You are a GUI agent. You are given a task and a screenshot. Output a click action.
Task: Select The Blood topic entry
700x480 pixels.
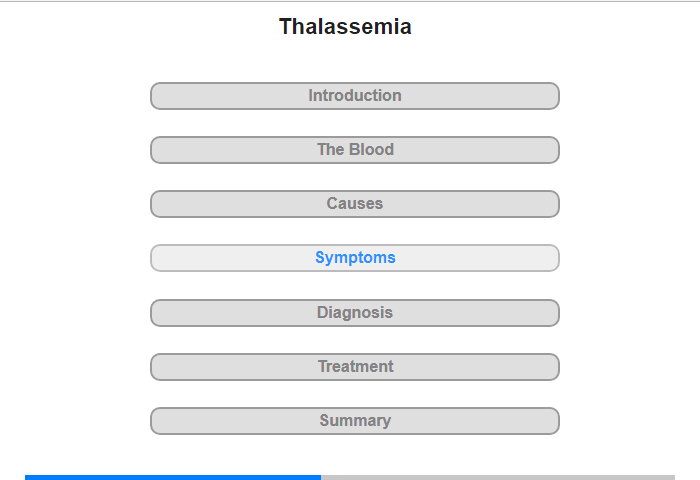pos(355,150)
